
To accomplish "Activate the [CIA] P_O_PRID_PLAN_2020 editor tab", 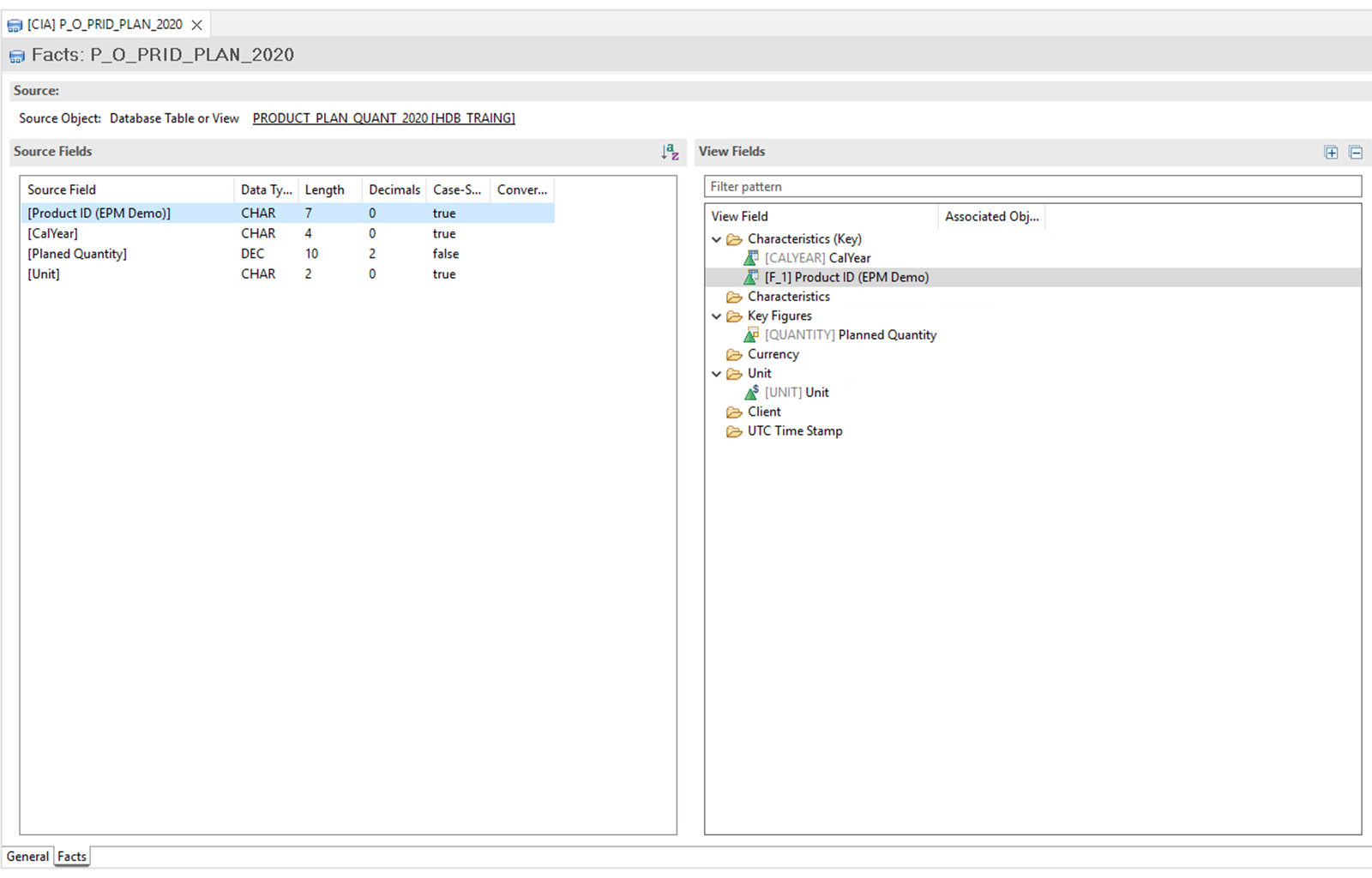I will pyautogui.click(x=105, y=25).
